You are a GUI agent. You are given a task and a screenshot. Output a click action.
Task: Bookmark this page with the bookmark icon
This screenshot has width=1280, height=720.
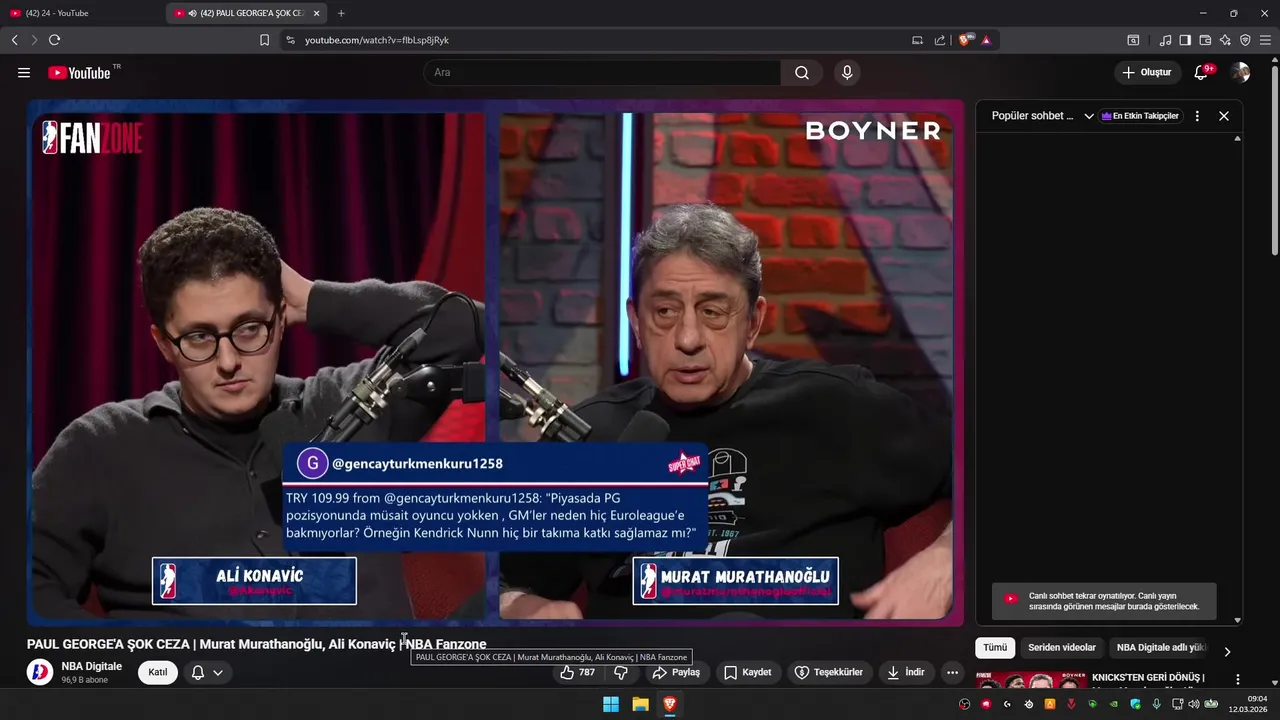[x=264, y=40]
